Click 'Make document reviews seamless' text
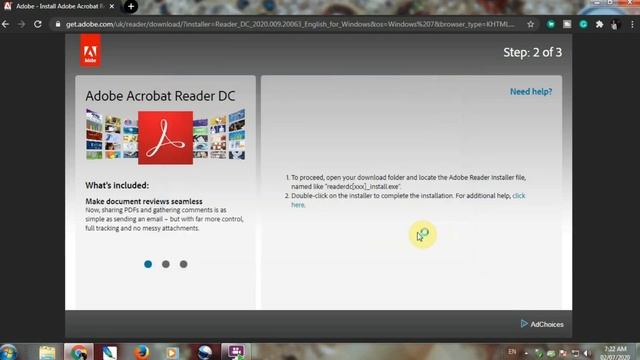Screen dimensions: 640x360 pyautogui.click(x=144, y=201)
